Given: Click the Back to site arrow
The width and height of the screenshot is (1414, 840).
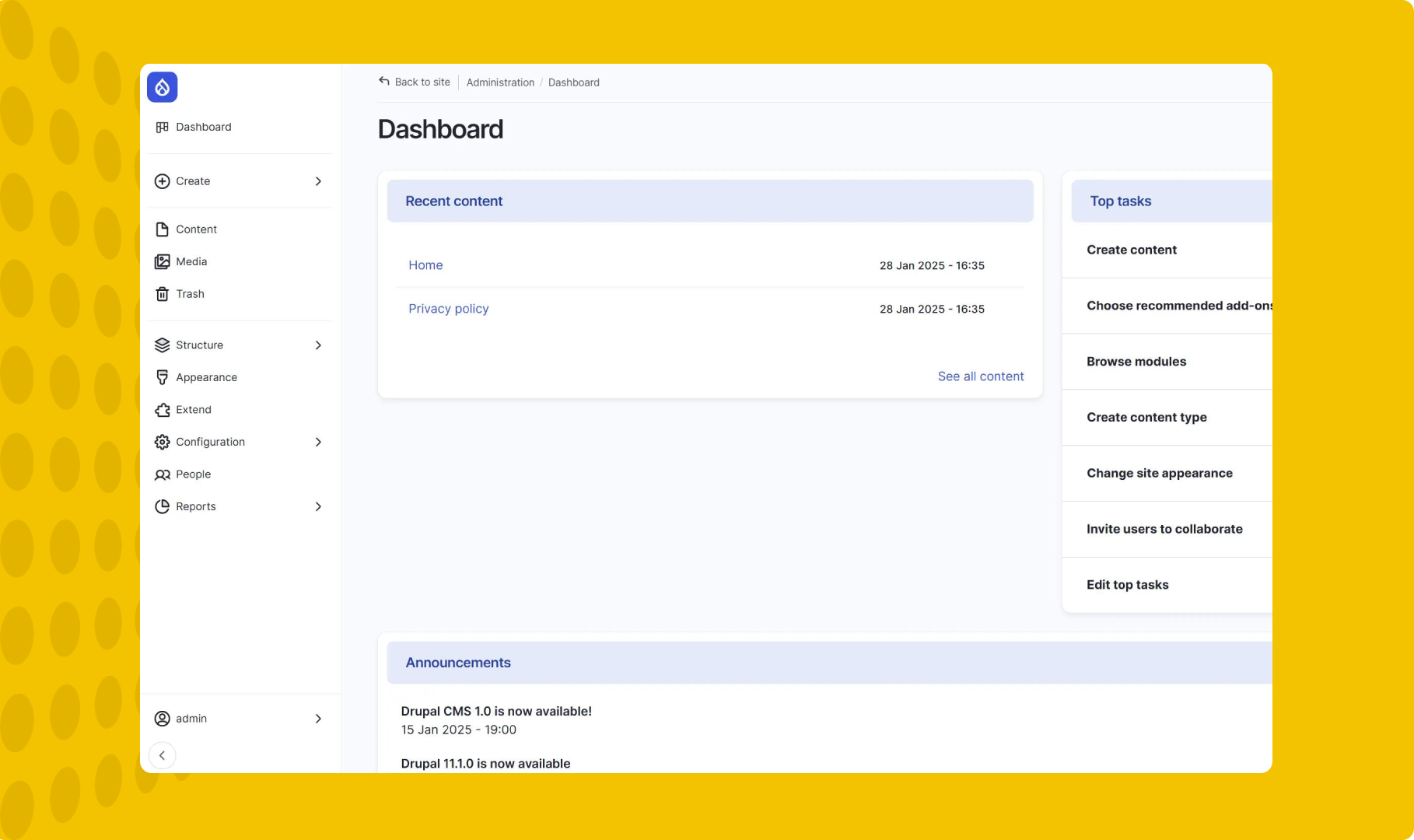Looking at the screenshot, I should [x=384, y=81].
